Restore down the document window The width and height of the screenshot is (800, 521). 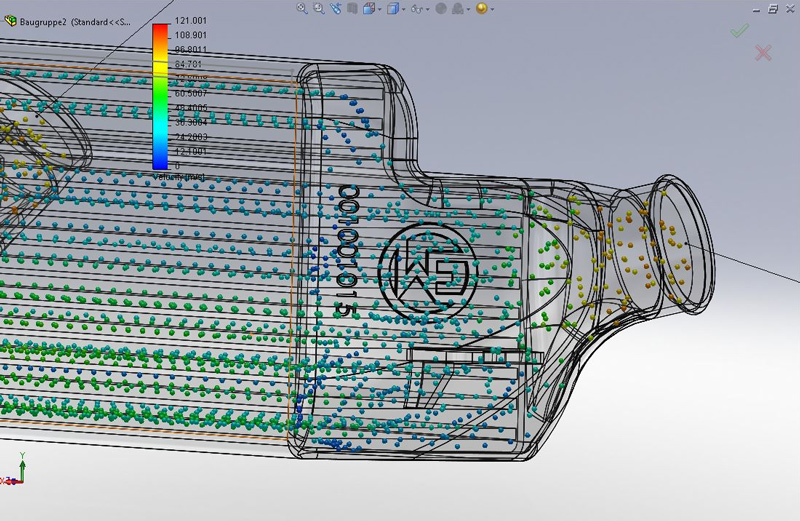(x=773, y=8)
